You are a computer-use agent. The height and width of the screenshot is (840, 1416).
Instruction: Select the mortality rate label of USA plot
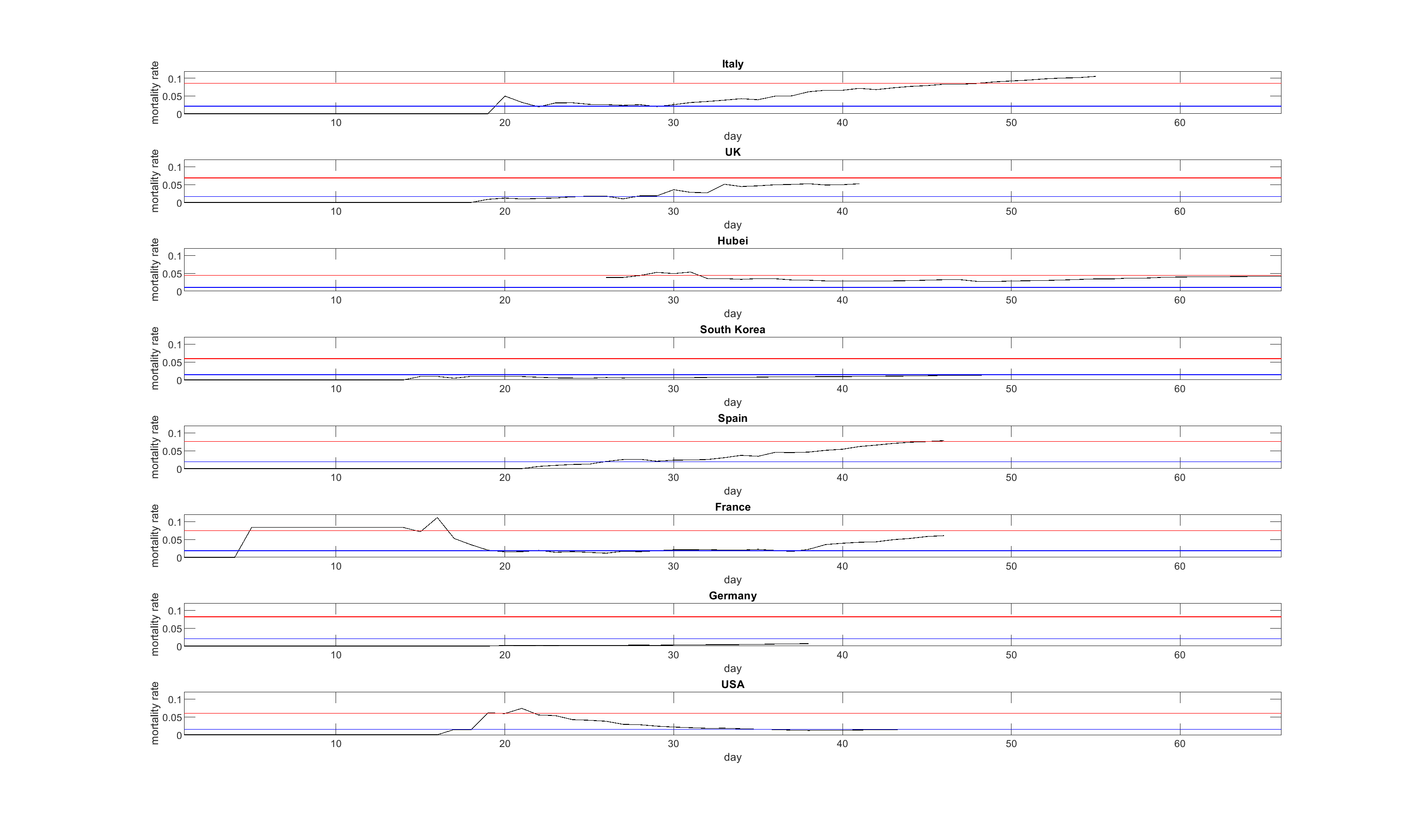154,713
